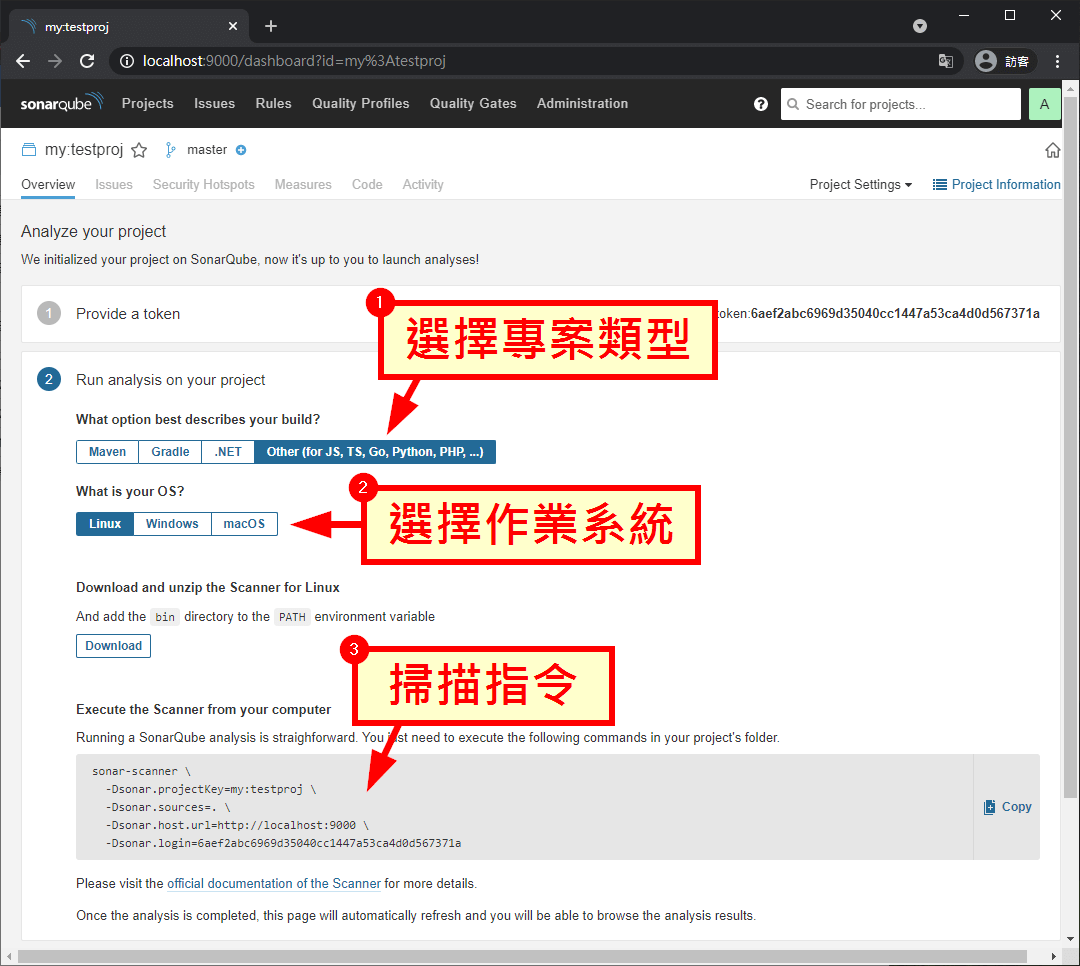Click the browser back arrow

point(23,61)
